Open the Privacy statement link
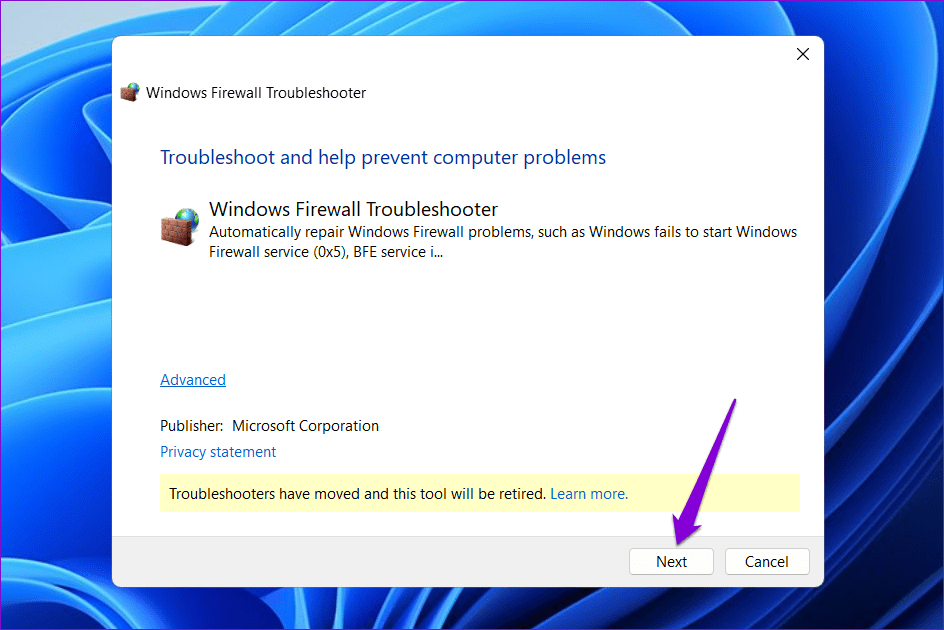Screen dimensions: 944x630 click(218, 452)
